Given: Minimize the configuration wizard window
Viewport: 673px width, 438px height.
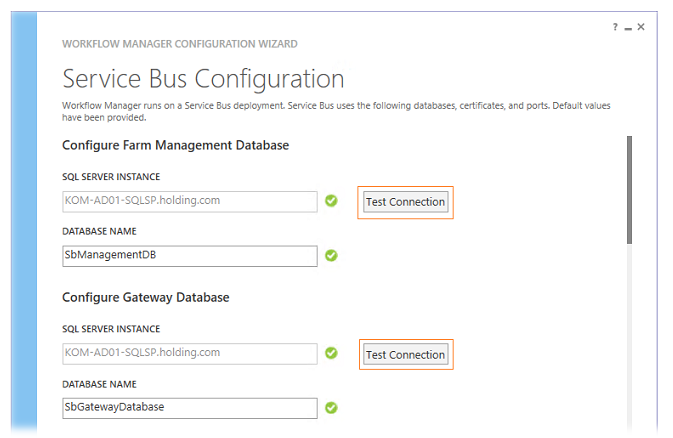Looking at the screenshot, I should tap(628, 29).
